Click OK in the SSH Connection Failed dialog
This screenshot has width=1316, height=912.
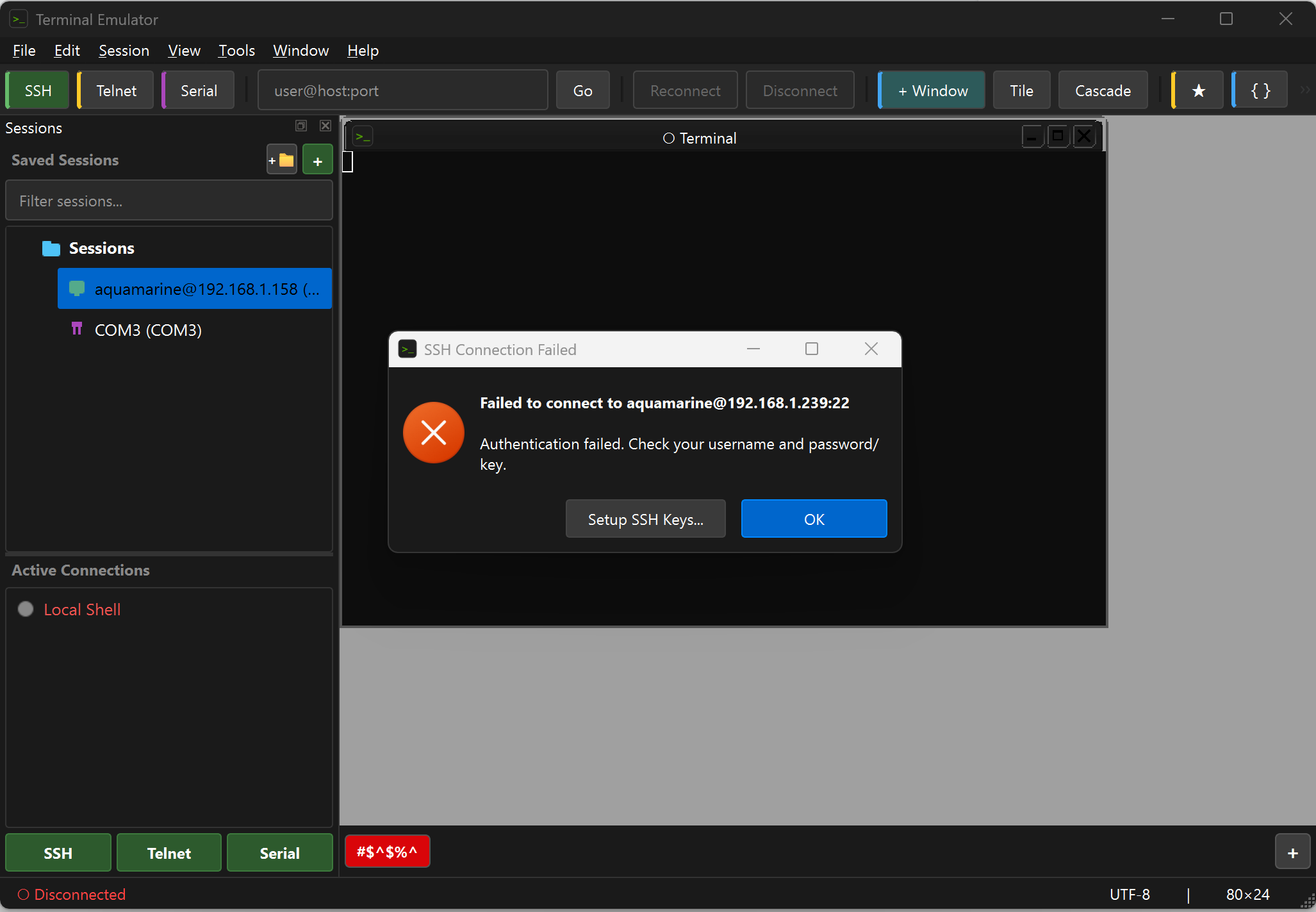[814, 518]
